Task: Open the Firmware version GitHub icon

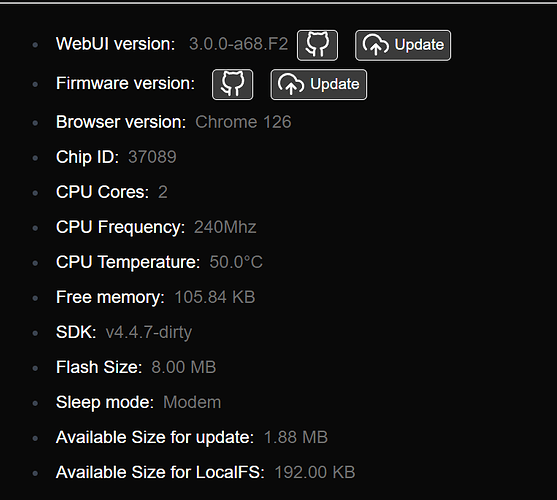Action: [233, 85]
